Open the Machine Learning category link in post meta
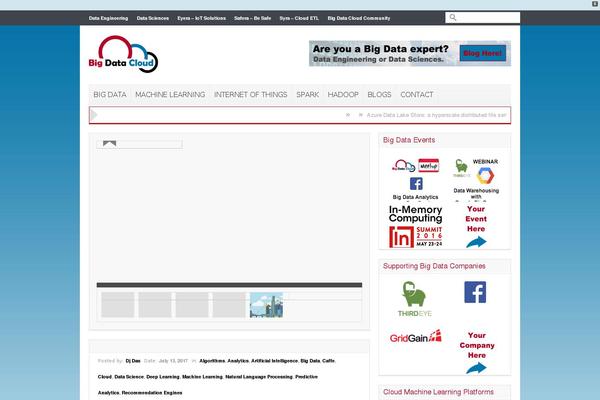Viewport: 600px width, 400px height. pyautogui.click(x=202, y=377)
